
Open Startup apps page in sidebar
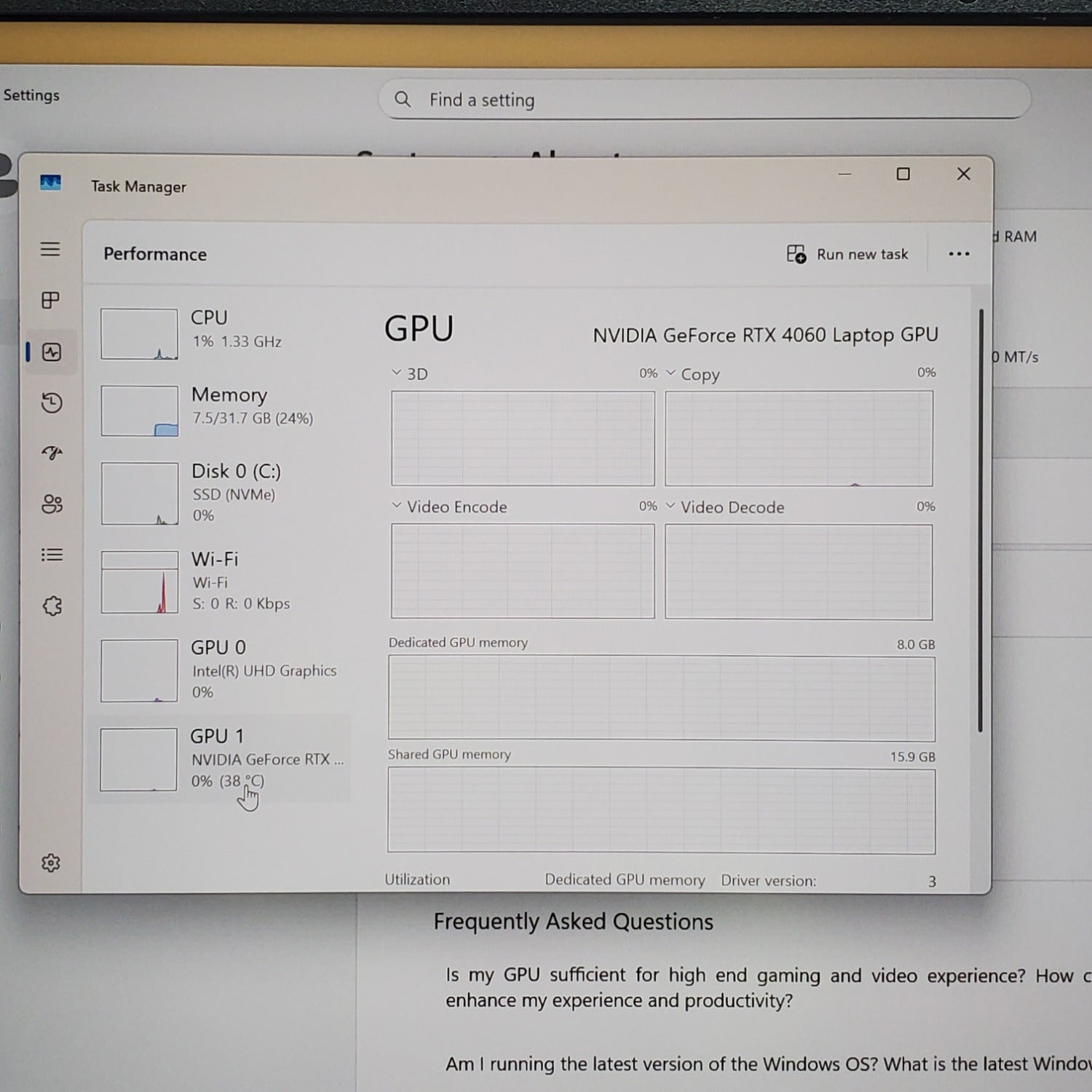(x=51, y=453)
